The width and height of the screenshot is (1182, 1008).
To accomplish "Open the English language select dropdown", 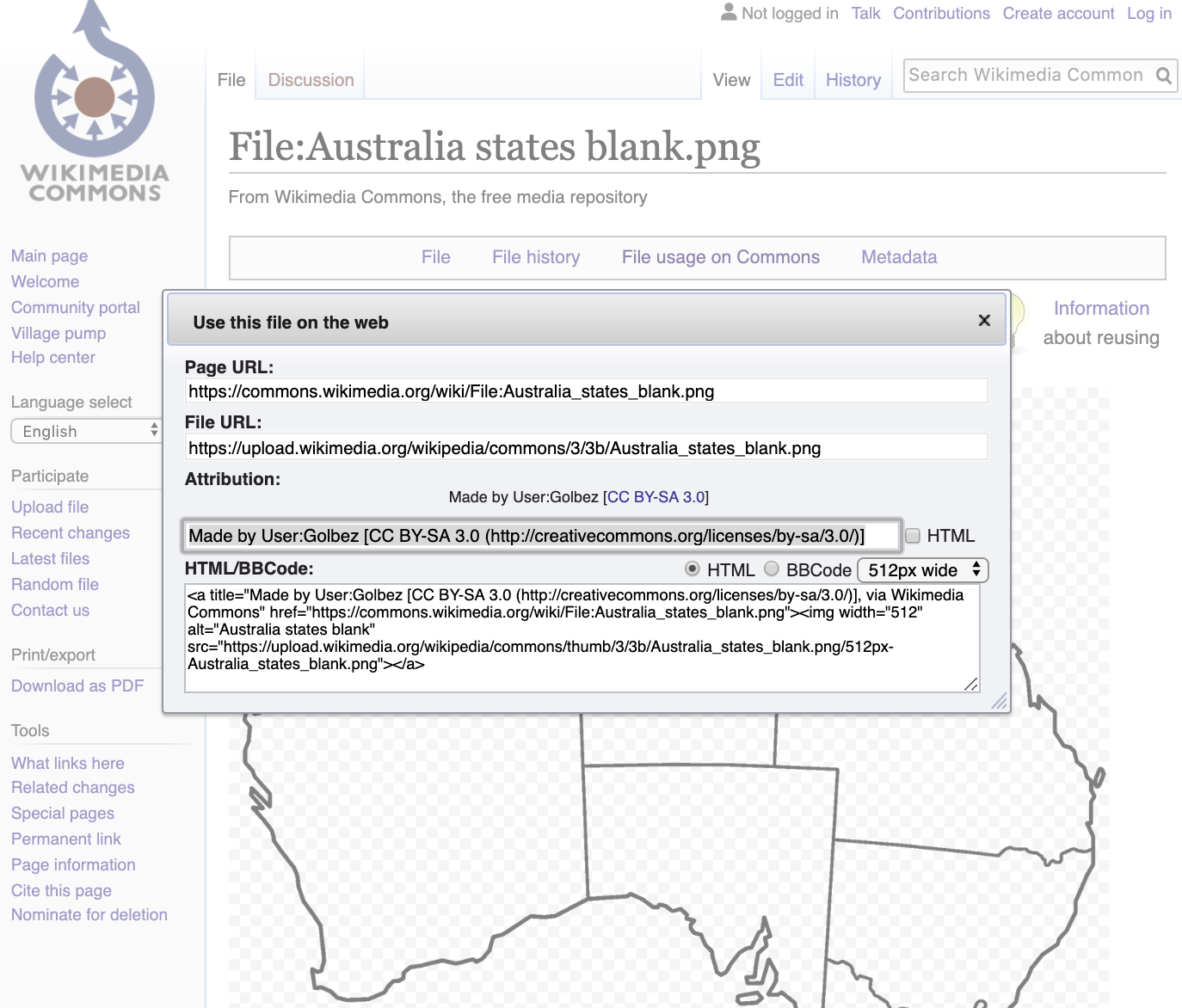I will pos(86,431).
